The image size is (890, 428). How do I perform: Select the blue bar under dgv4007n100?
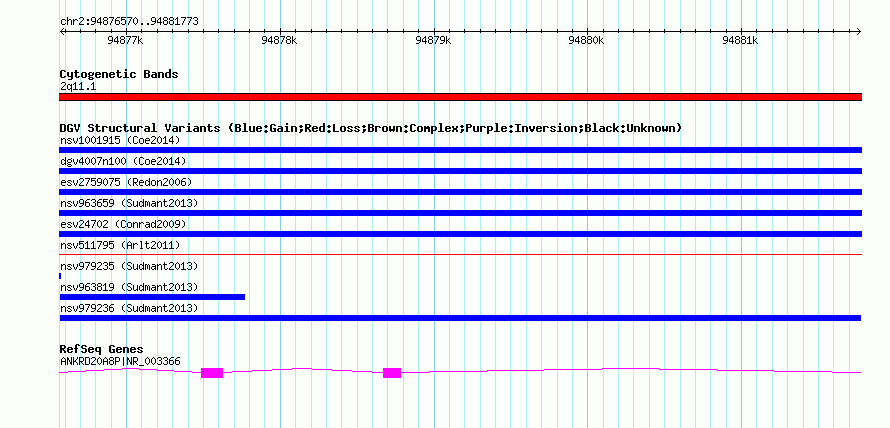[x=460, y=171]
